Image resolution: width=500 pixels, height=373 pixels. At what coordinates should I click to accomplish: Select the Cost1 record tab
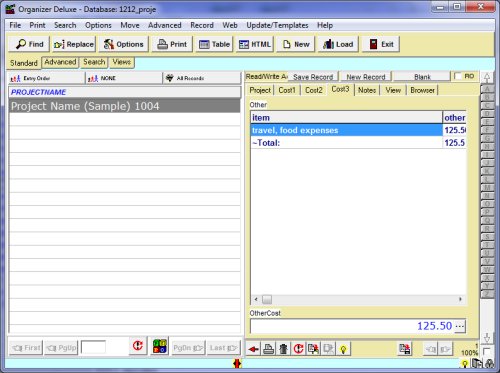coord(287,90)
